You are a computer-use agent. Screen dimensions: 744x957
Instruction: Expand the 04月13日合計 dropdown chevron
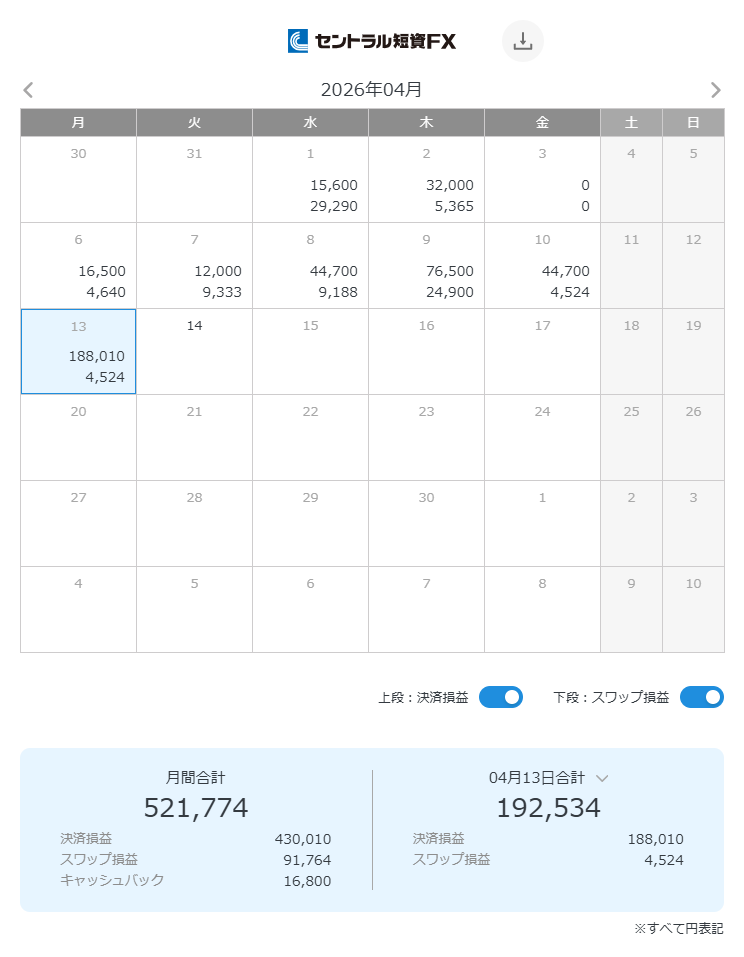coord(602,778)
